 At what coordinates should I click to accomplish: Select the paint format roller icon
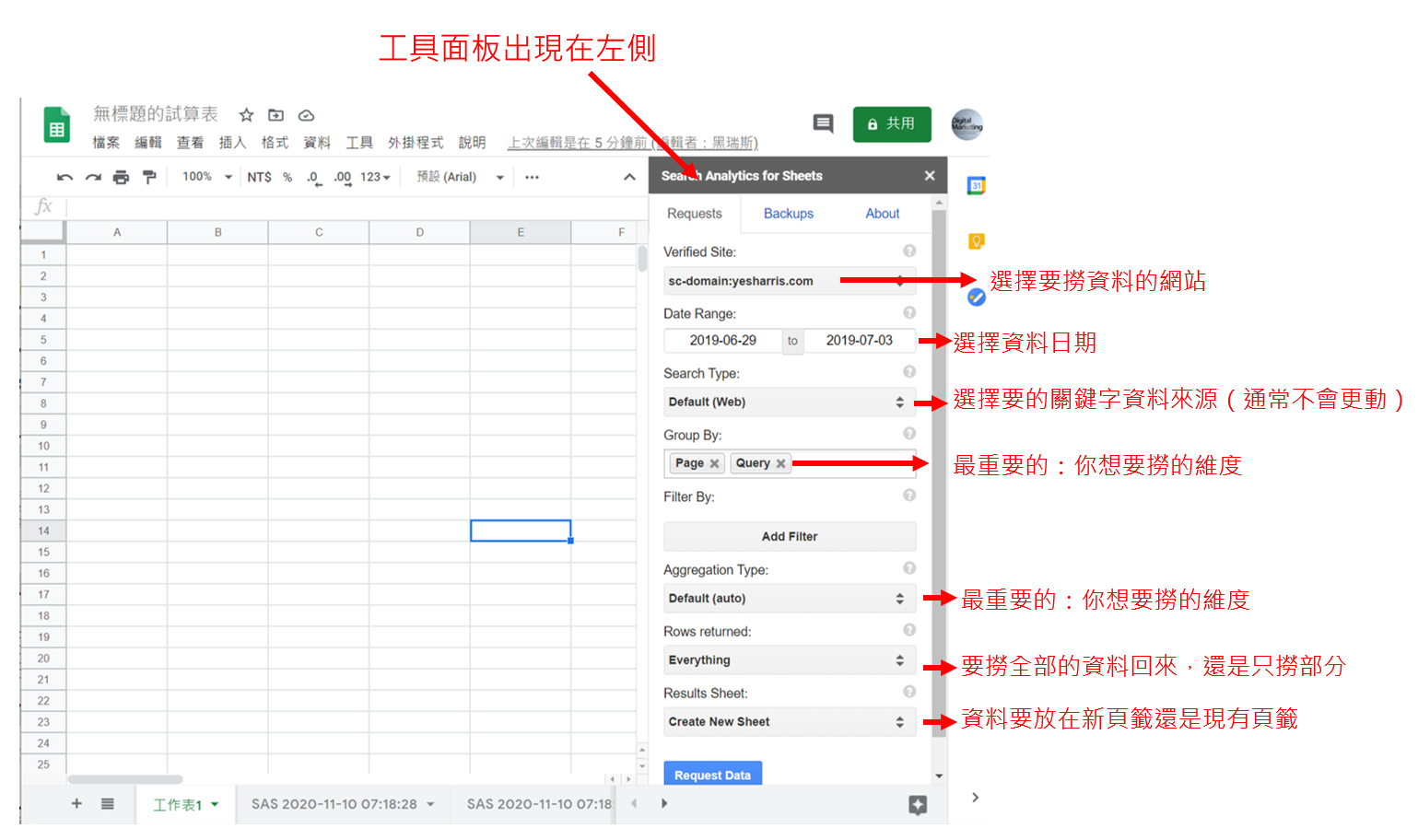(x=149, y=177)
